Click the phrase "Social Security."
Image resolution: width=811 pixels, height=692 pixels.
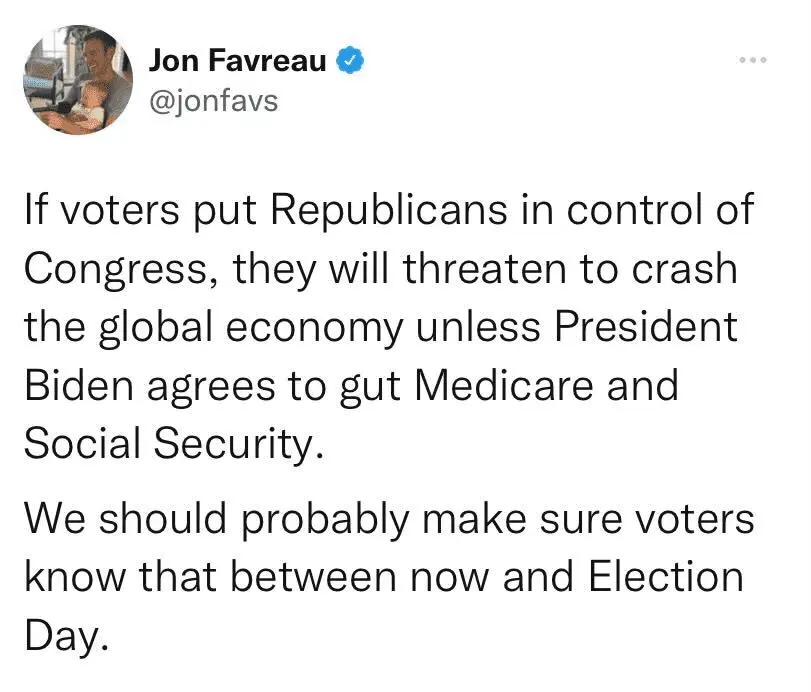click(x=174, y=442)
